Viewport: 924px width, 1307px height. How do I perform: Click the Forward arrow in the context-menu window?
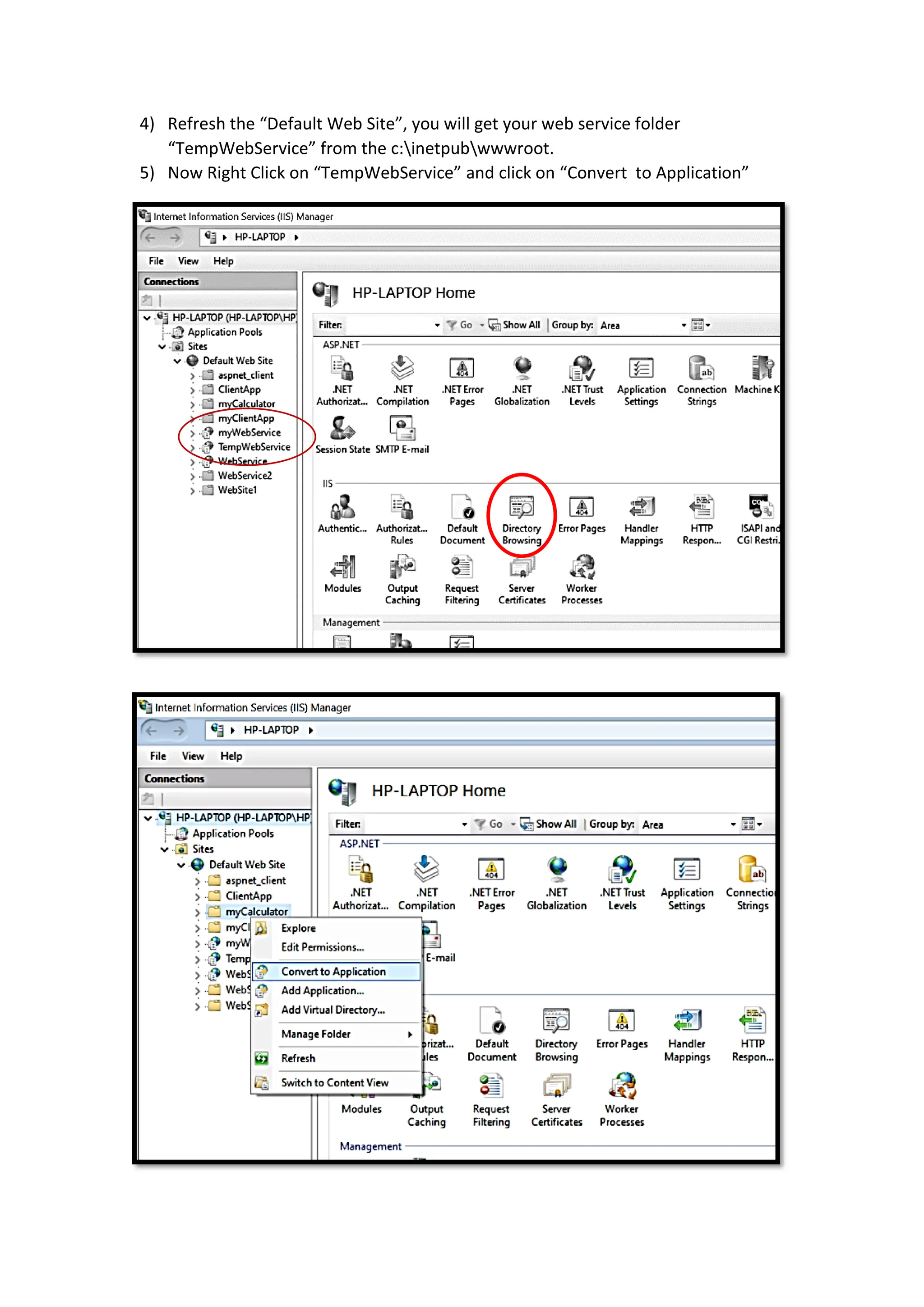179,730
